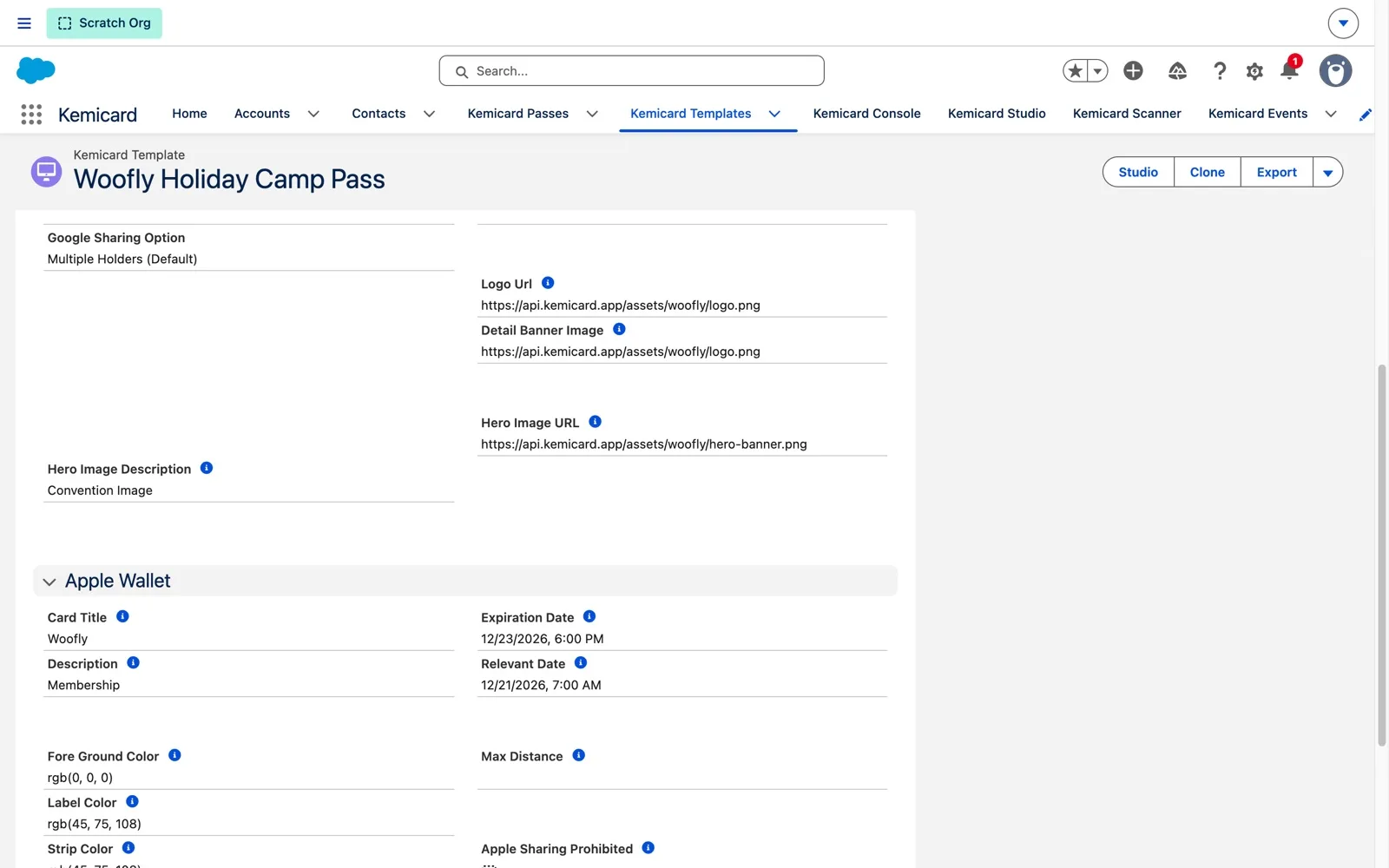Collapse the Apple Wallet section
Viewport: 1389px width, 868px height.
(49, 582)
